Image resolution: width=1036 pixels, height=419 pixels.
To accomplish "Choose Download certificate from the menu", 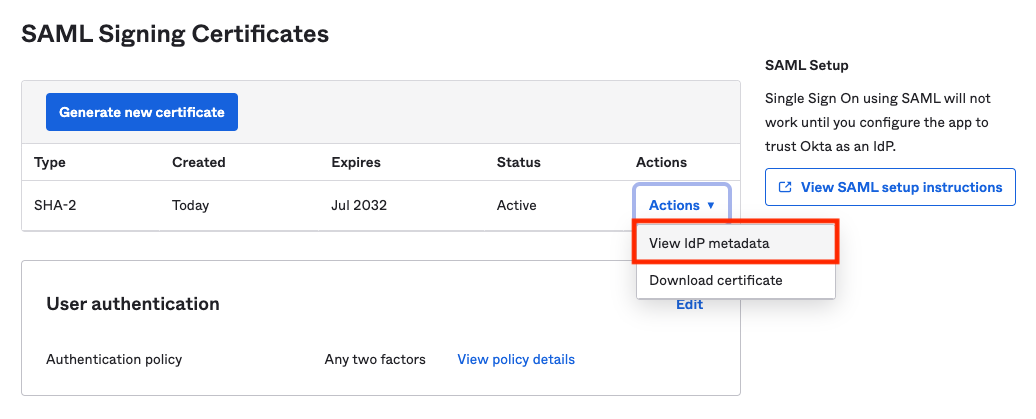I will click(736, 280).
